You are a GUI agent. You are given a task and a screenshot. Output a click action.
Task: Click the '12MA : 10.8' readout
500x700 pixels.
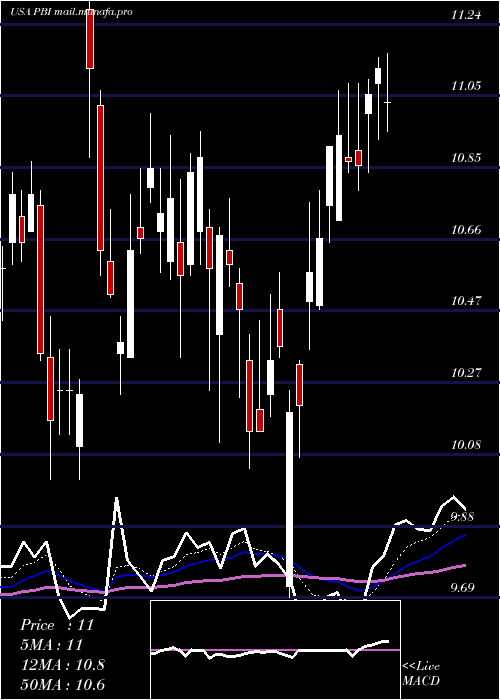(x=63, y=665)
